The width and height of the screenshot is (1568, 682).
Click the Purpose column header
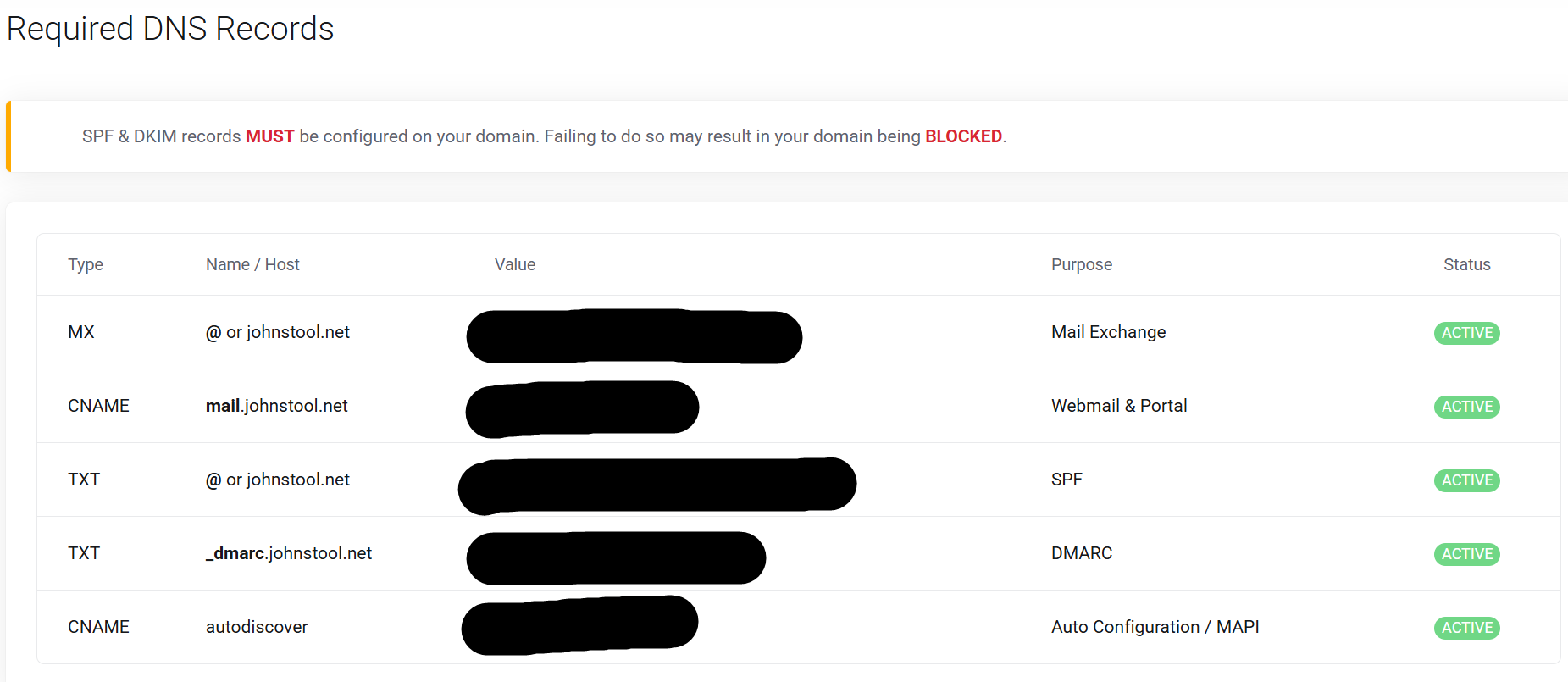tap(1082, 264)
